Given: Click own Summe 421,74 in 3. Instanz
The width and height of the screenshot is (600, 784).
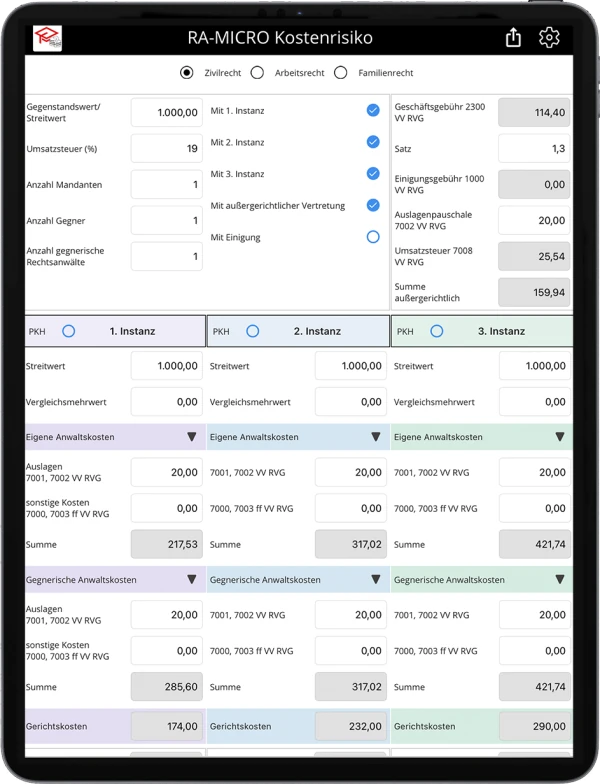Looking at the screenshot, I should pyautogui.click(x=535, y=544).
